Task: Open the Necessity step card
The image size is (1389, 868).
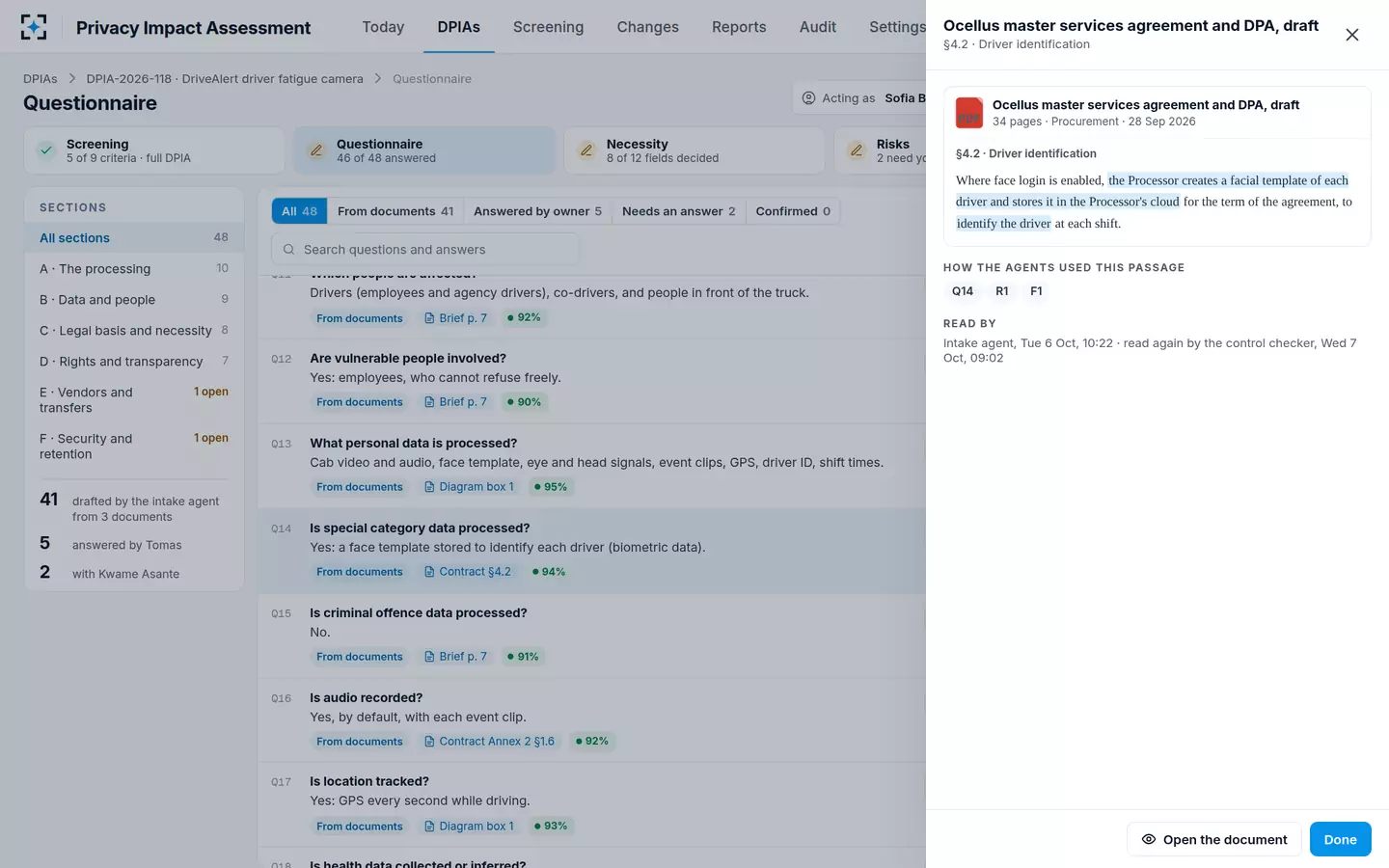Action: point(694,150)
